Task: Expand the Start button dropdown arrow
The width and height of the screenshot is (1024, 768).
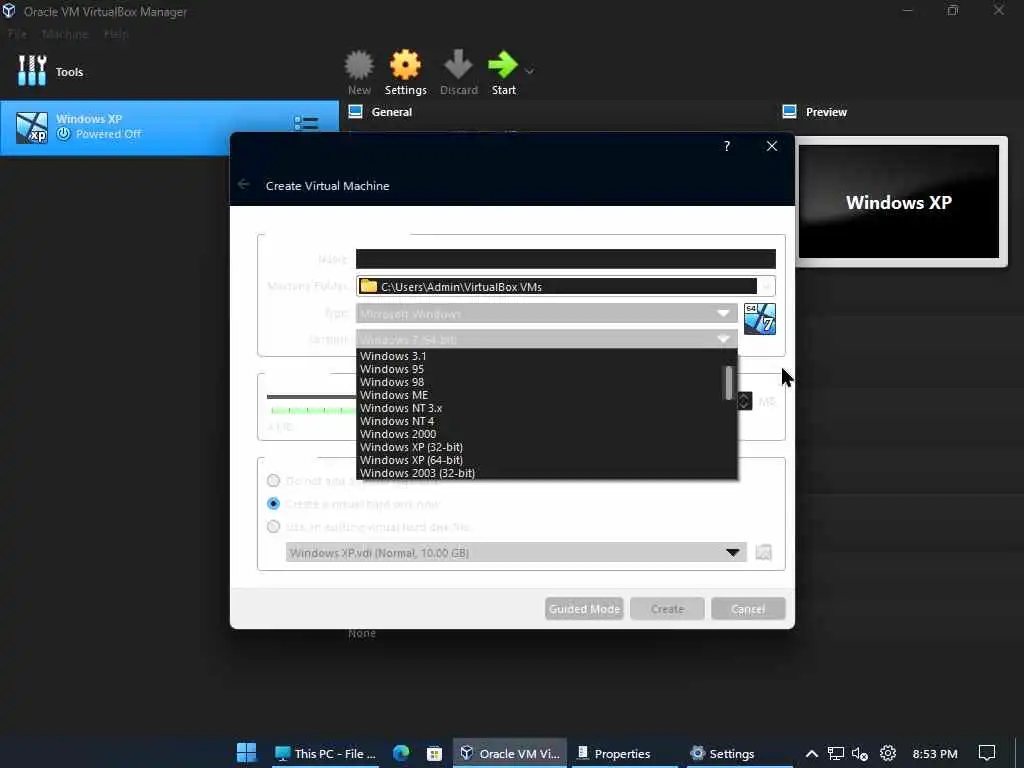Action: [x=530, y=71]
